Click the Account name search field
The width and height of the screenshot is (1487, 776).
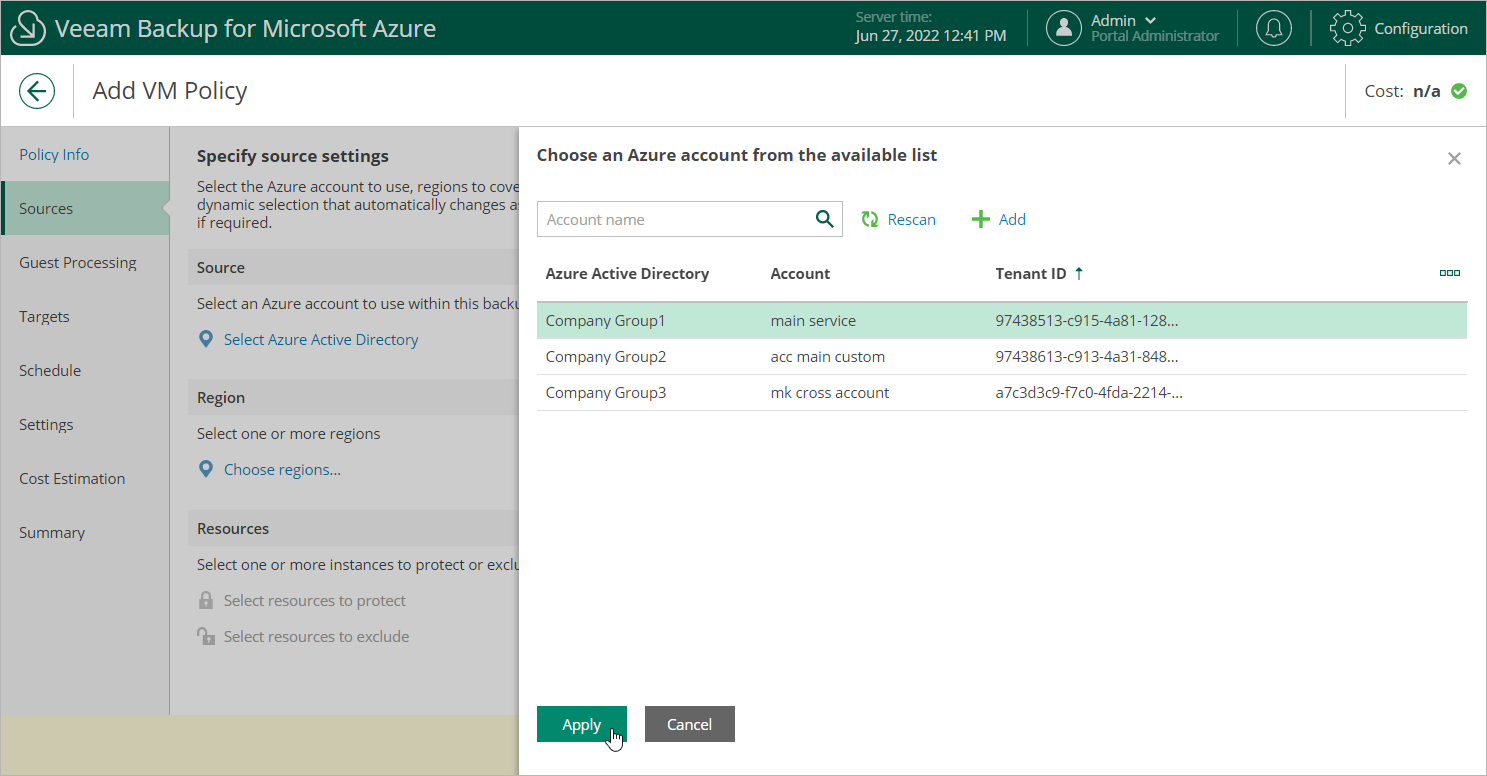[675, 220]
